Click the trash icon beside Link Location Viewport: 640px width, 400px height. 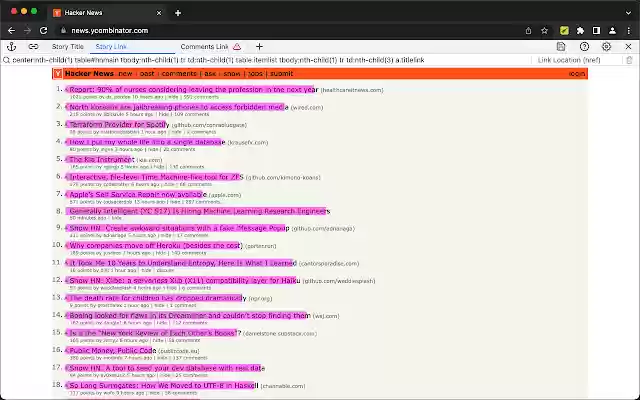629,60
